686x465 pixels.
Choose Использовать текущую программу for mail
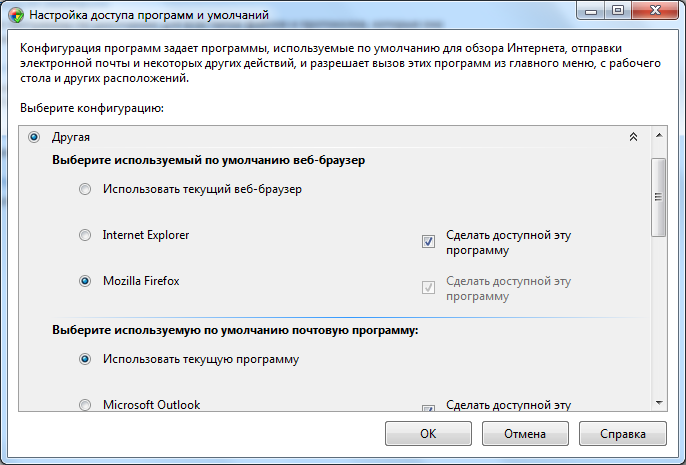coord(85,359)
